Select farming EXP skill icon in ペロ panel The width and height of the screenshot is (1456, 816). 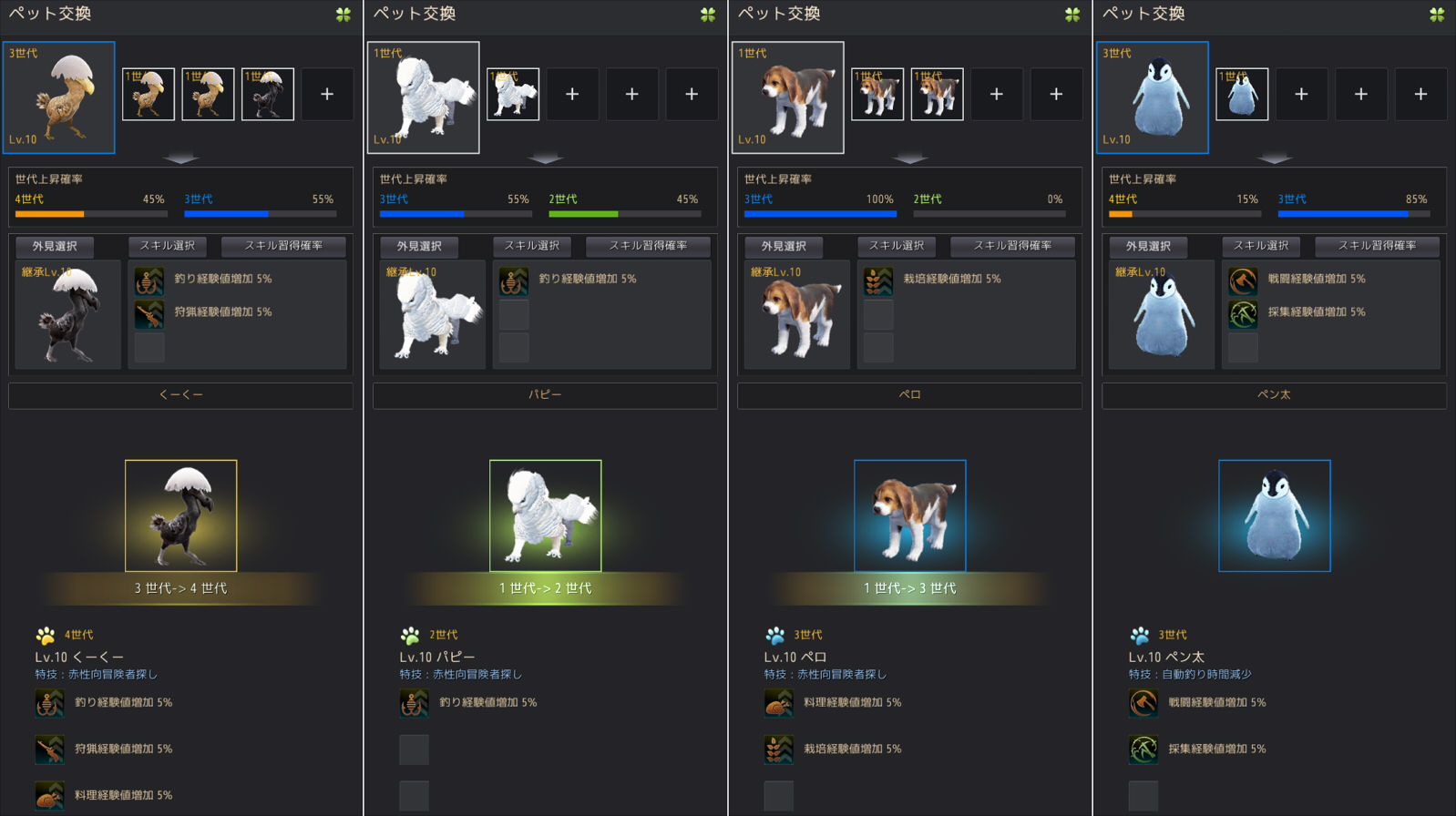coord(878,280)
